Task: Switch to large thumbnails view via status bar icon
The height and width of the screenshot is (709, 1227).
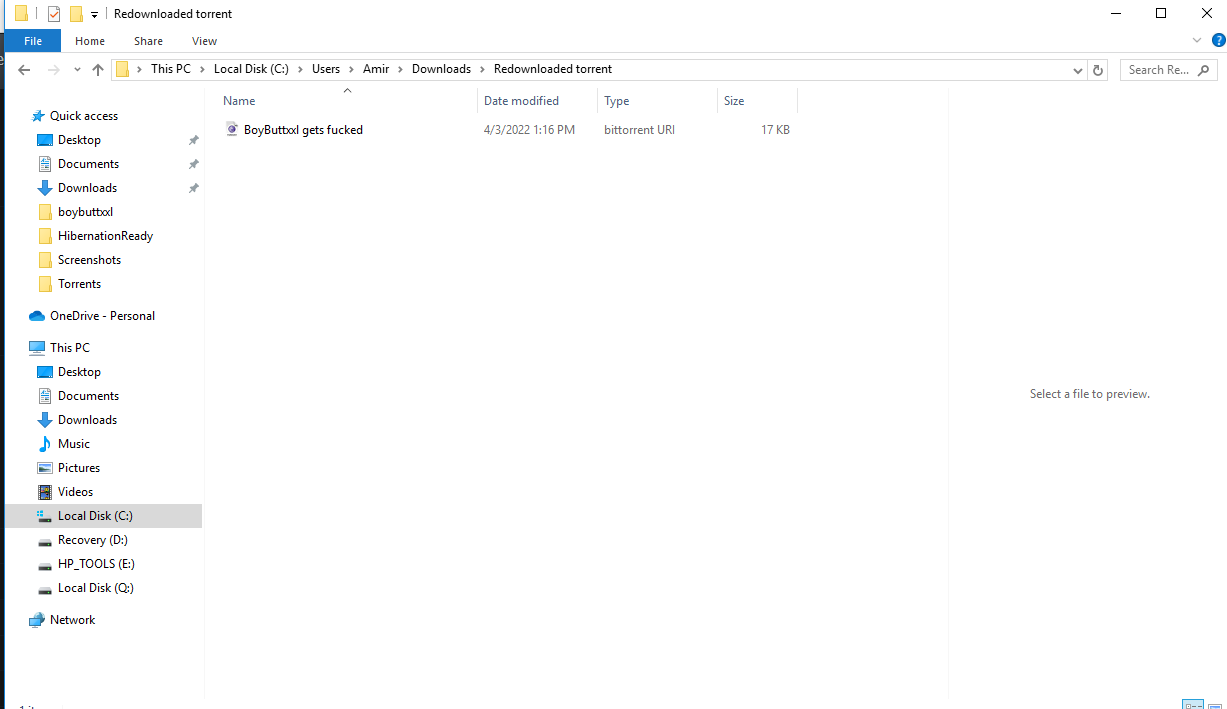Action: click(x=1215, y=704)
